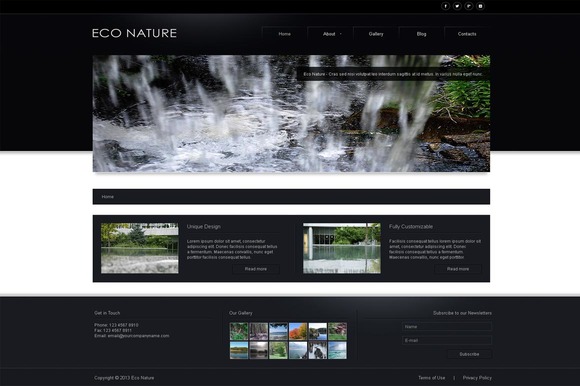Open the Fully Customizable building image

342,248
